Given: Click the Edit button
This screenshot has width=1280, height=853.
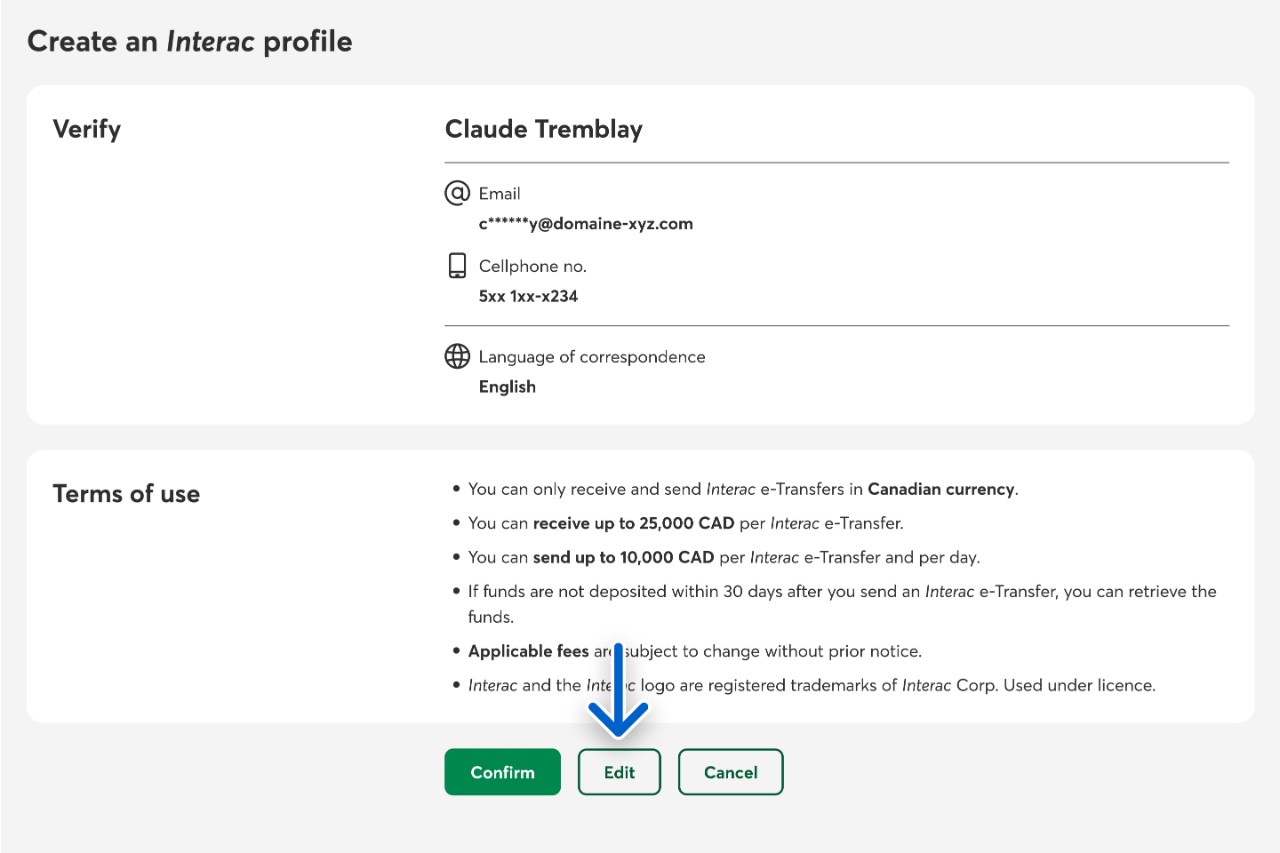Looking at the screenshot, I should point(619,772).
